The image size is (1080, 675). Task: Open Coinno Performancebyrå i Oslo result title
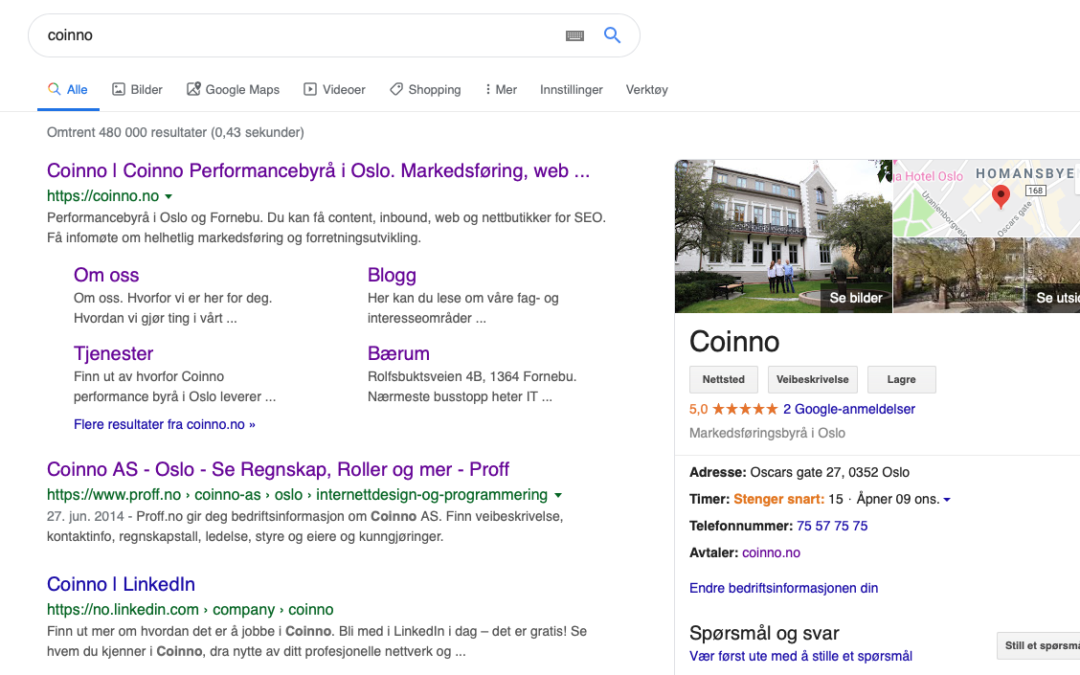318,171
